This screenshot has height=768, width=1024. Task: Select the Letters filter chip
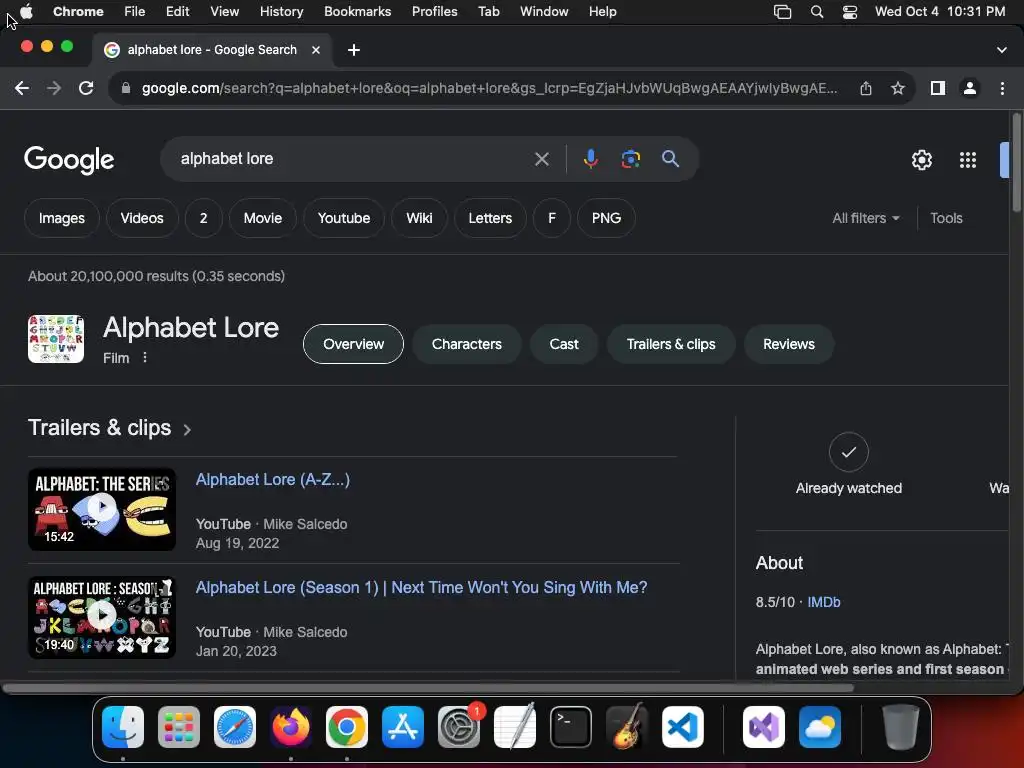point(490,218)
